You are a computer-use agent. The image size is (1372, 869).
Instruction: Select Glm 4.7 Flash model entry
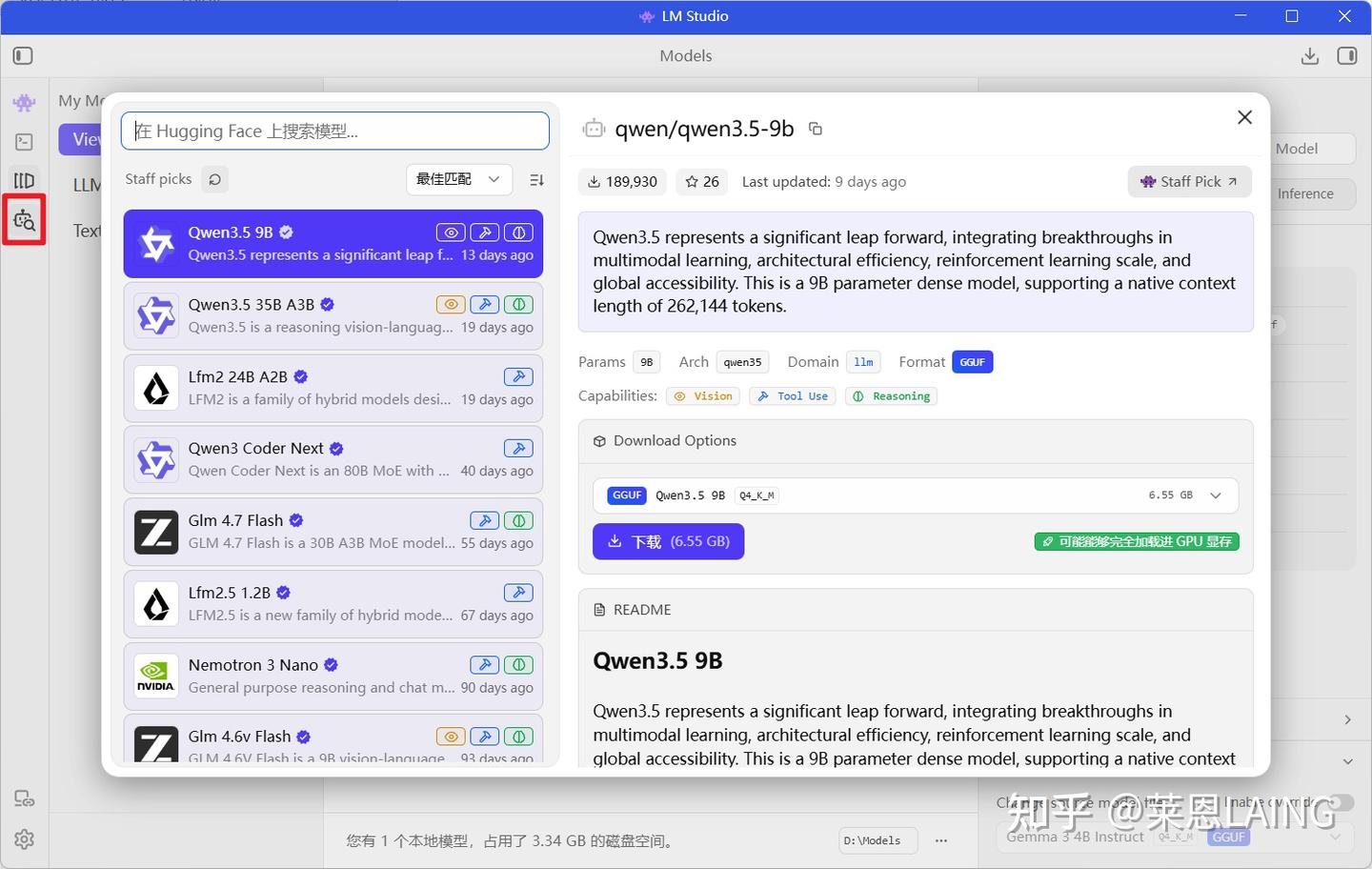pos(333,533)
